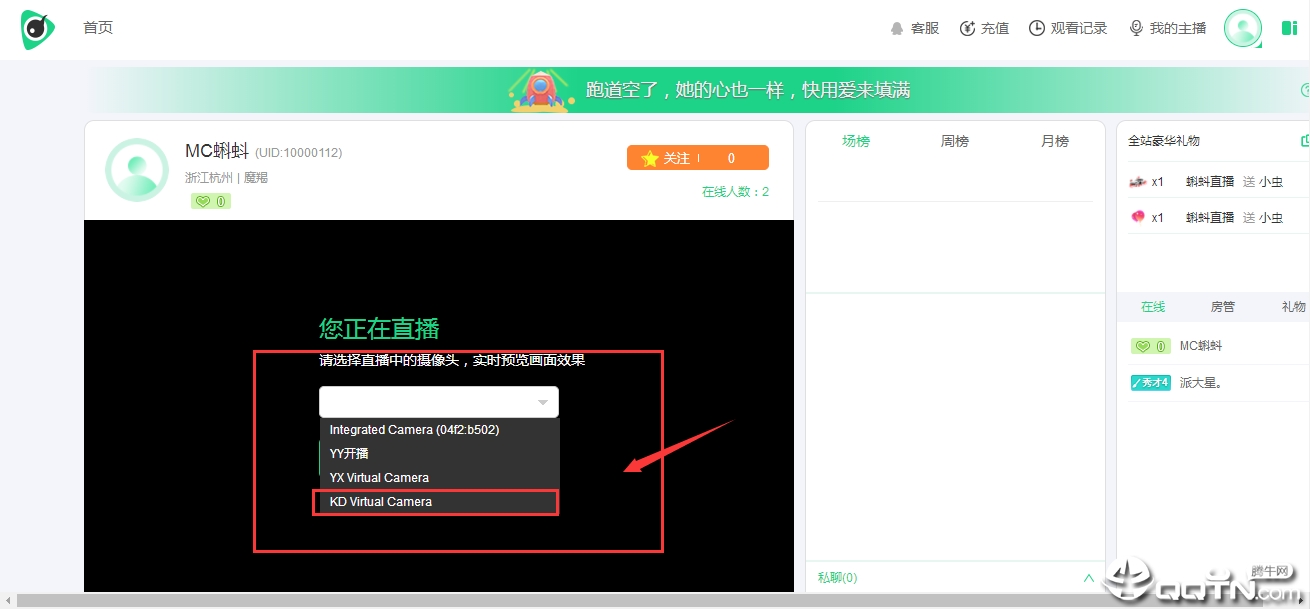Click MC蝌蚪 streamer name heading

tap(216, 151)
